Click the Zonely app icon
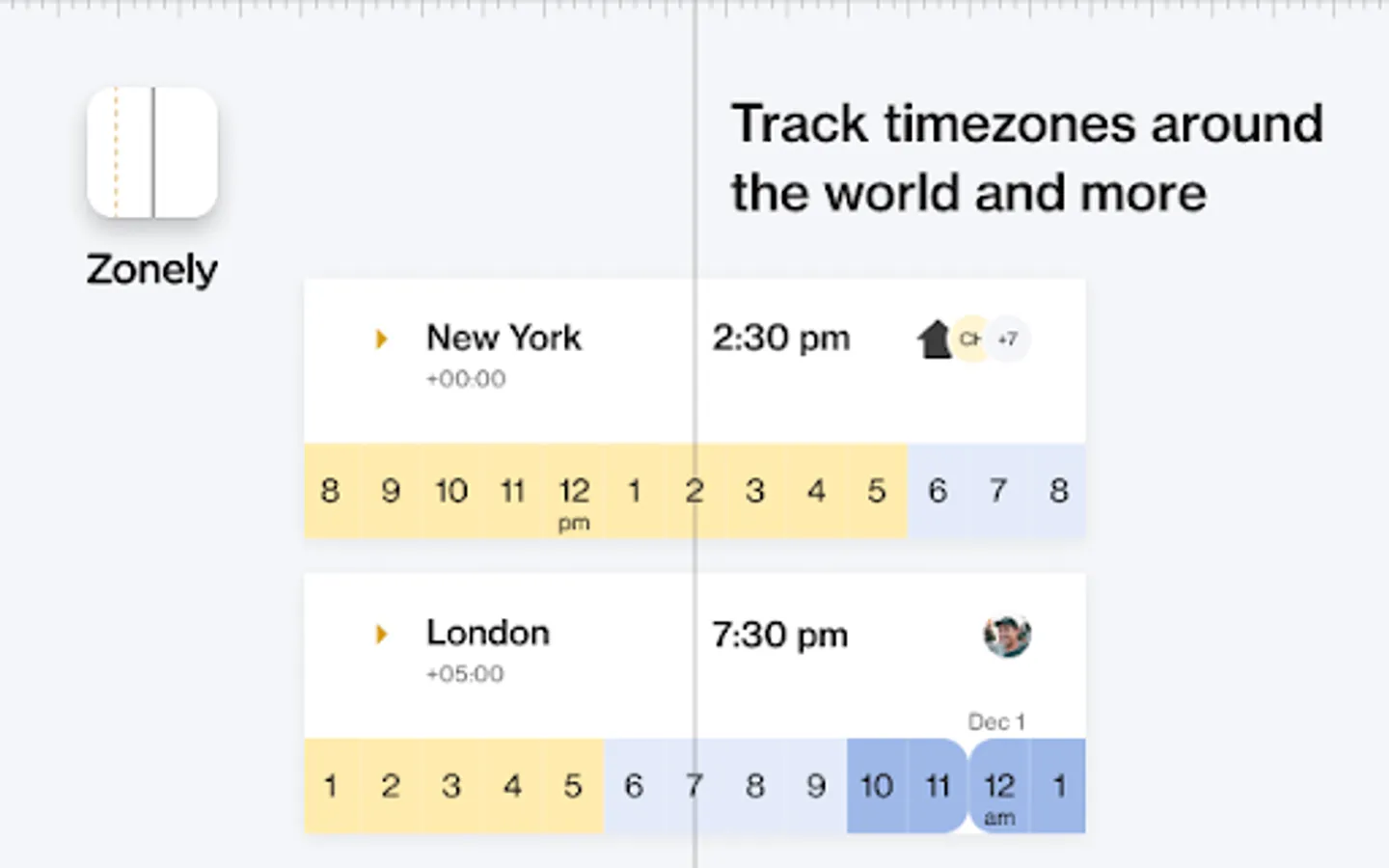Image resolution: width=1389 pixels, height=868 pixels. click(152, 152)
